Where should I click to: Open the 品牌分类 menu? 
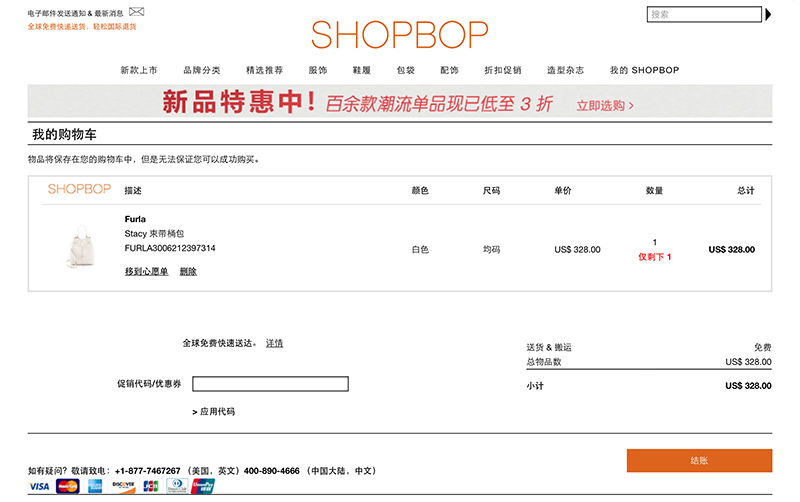tap(202, 70)
